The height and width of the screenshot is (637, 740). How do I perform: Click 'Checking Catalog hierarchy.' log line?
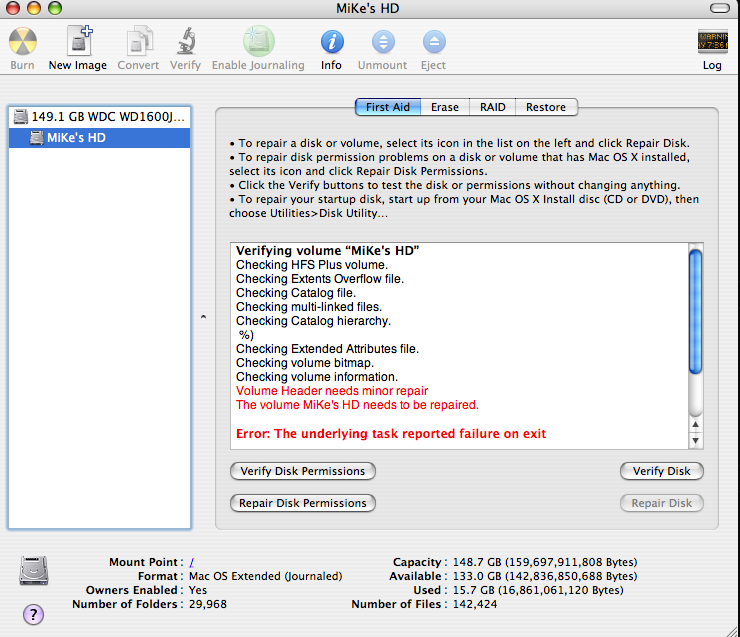(x=313, y=321)
